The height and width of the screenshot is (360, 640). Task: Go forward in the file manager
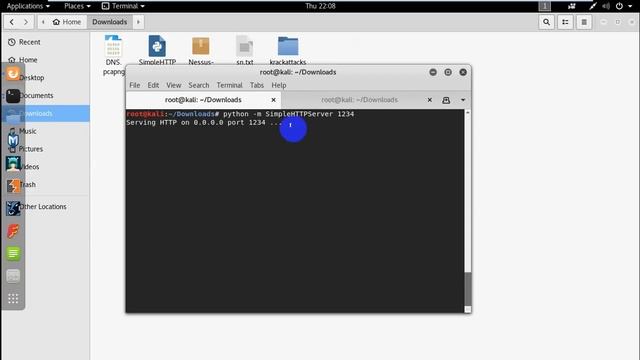coord(26,22)
